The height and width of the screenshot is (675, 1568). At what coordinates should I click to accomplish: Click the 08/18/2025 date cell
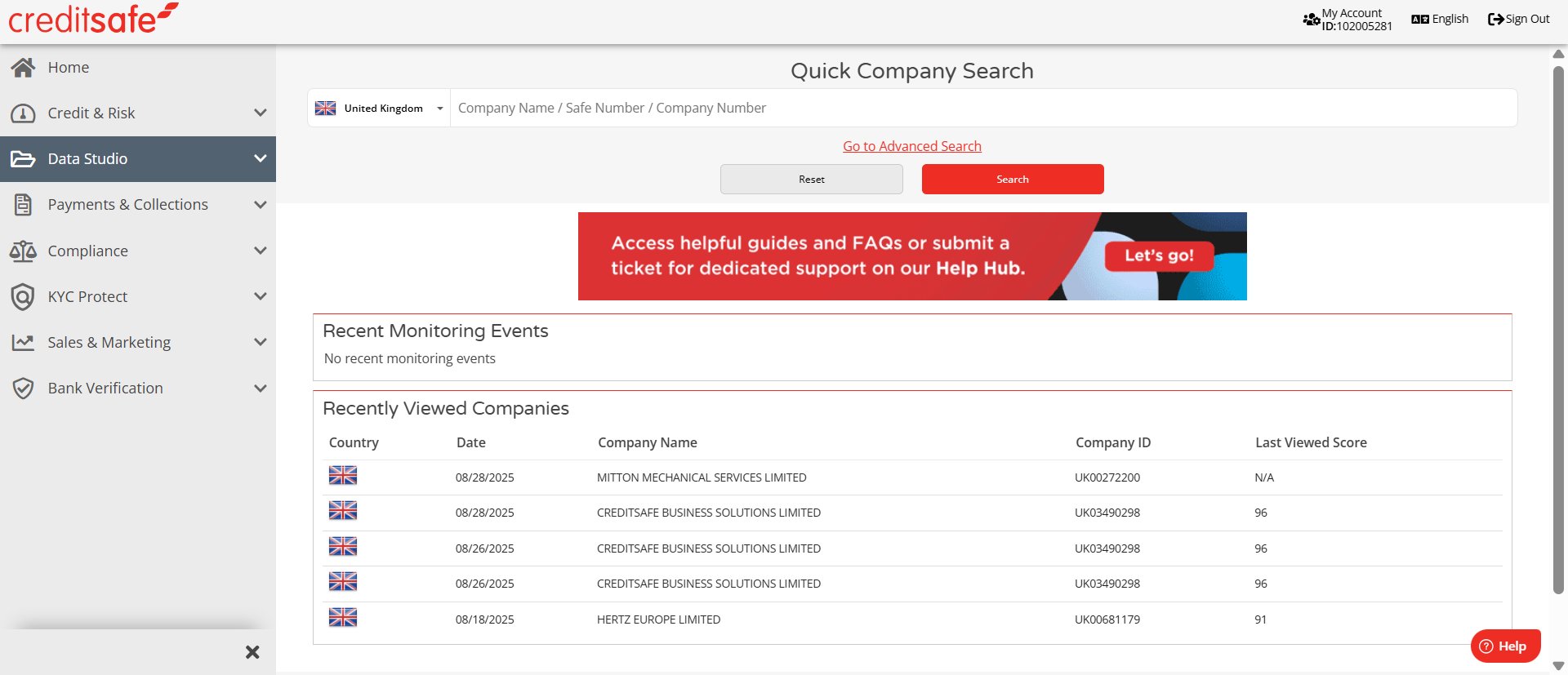pyautogui.click(x=485, y=619)
